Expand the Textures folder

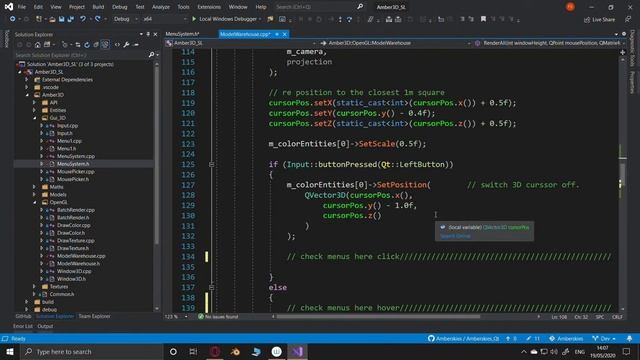35,287
